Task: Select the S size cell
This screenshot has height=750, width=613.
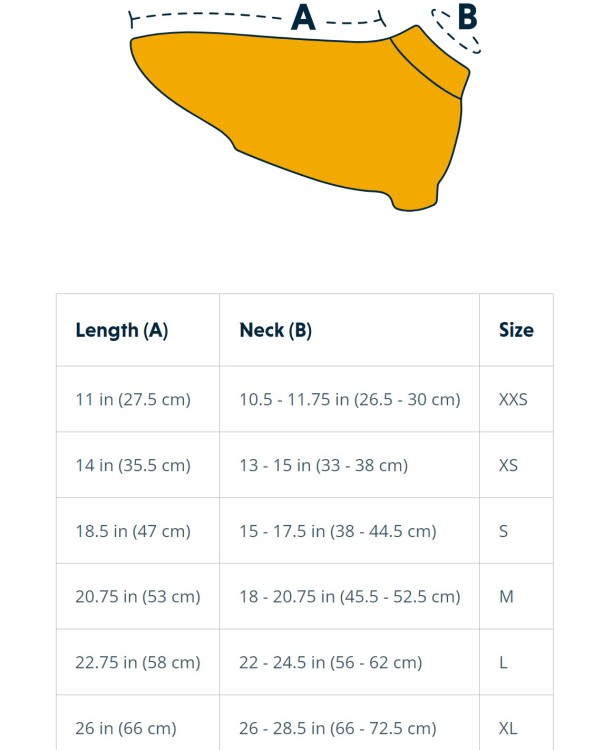Action: pos(516,531)
